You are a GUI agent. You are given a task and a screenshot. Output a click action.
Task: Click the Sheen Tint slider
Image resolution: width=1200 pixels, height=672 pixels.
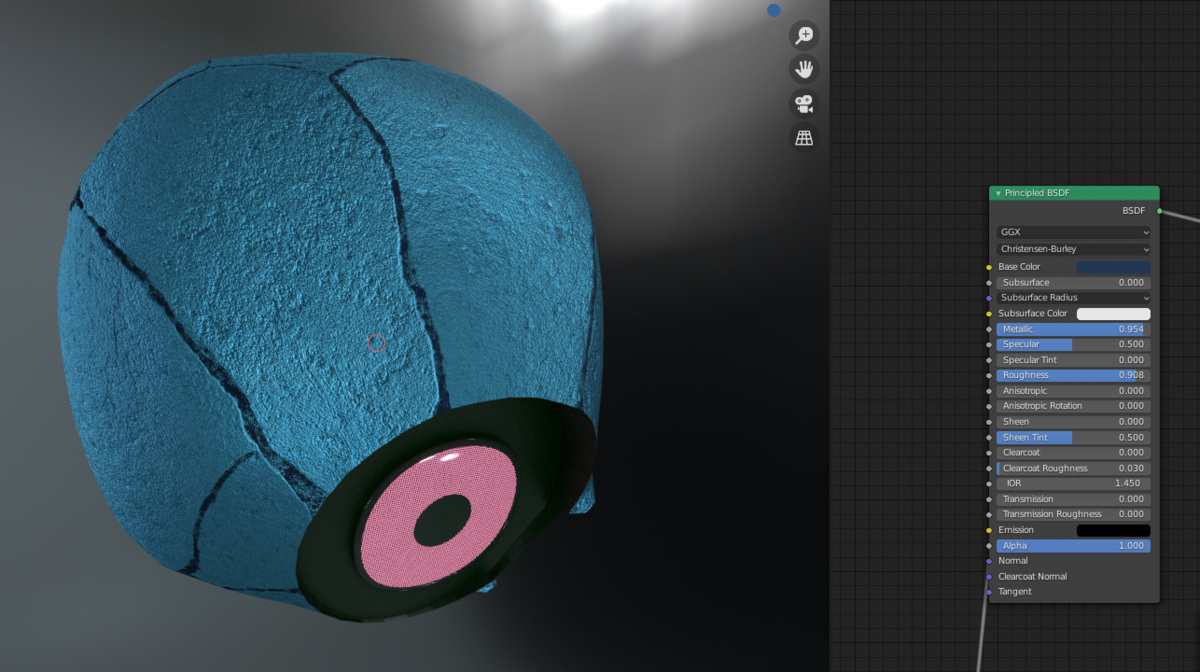(1074, 437)
